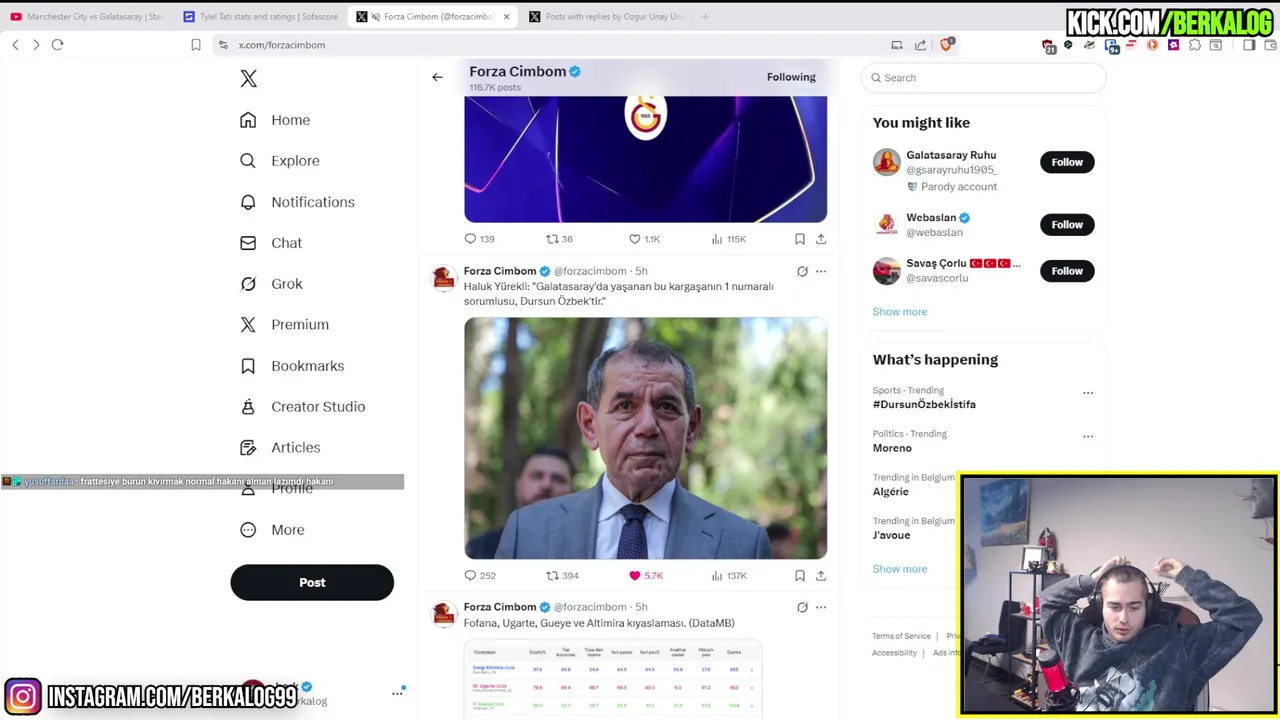Viewport: 1280px width, 720px height.
Task: Open more options on Haluk Yürekli post
Action: pyautogui.click(x=821, y=271)
